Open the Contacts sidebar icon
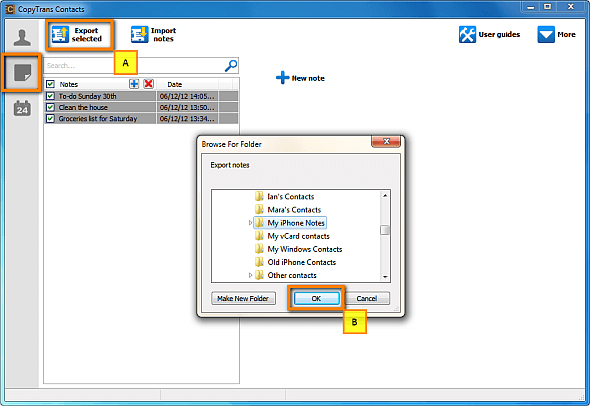Viewport: 590px width, 406px height. pyautogui.click(x=22, y=37)
